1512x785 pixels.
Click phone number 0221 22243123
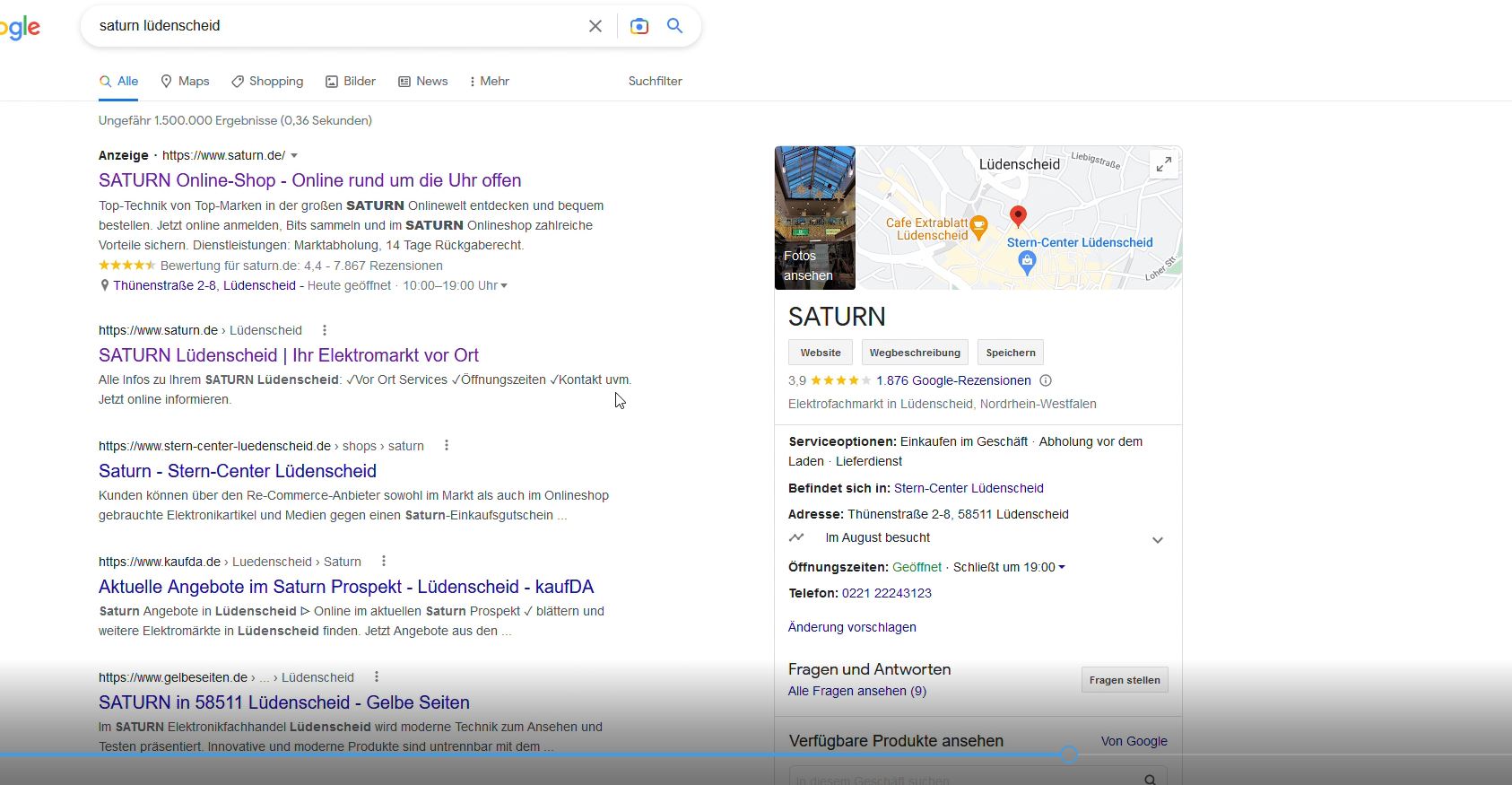[x=887, y=593]
